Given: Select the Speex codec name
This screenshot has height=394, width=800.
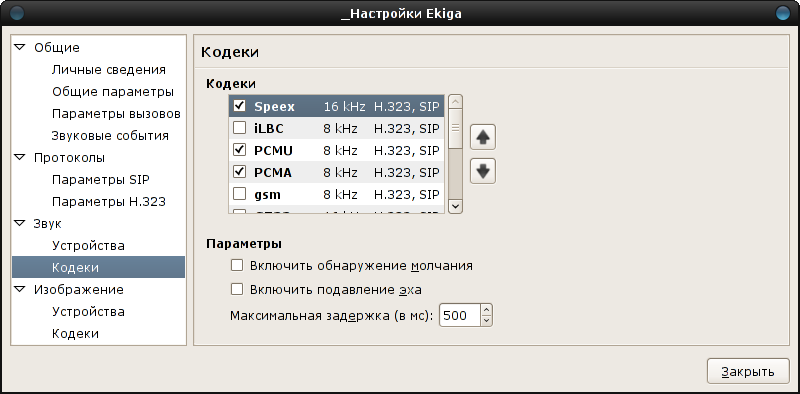Looking at the screenshot, I should [274, 107].
